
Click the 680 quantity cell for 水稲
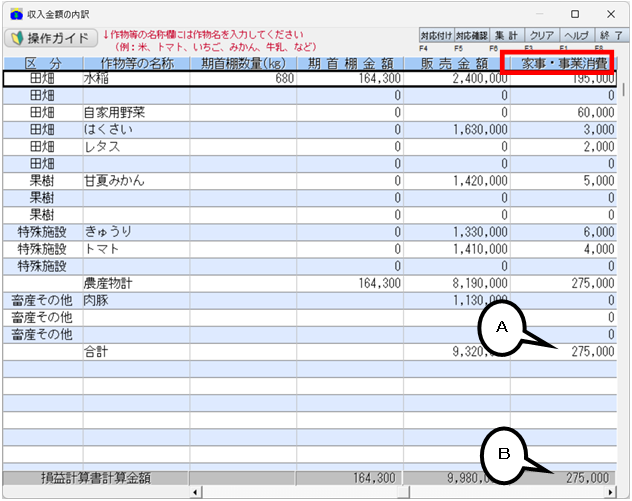[x=243, y=78]
